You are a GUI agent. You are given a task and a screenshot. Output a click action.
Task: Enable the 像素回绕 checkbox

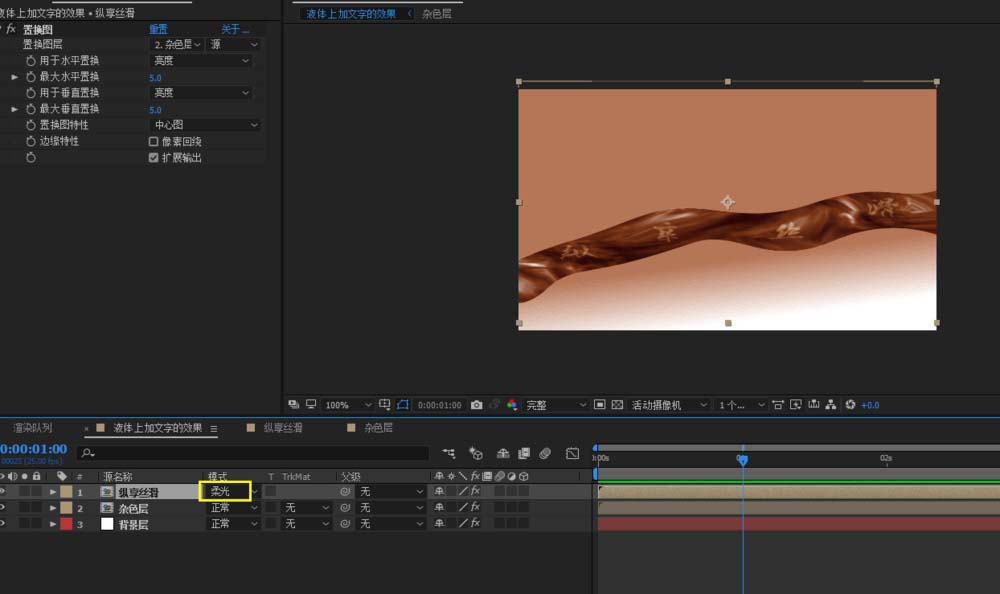[153, 141]
